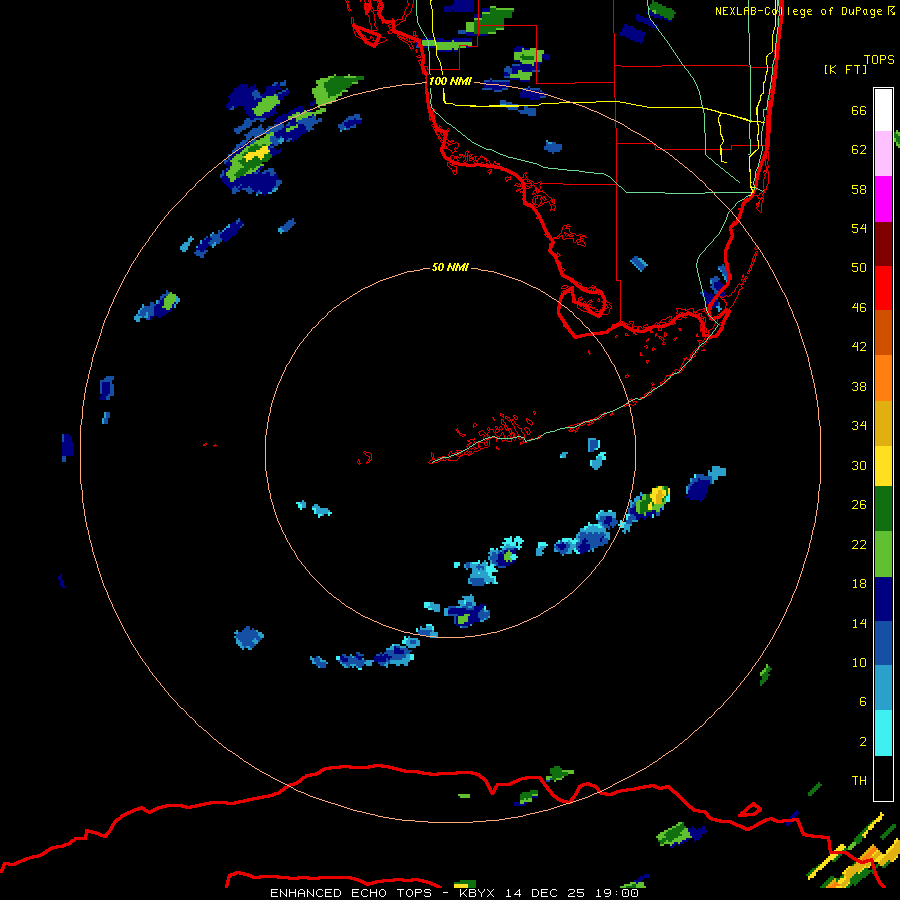Screen dimensions: 900x900
Task: Click the "62" legend value
Action: coord(859,150)
